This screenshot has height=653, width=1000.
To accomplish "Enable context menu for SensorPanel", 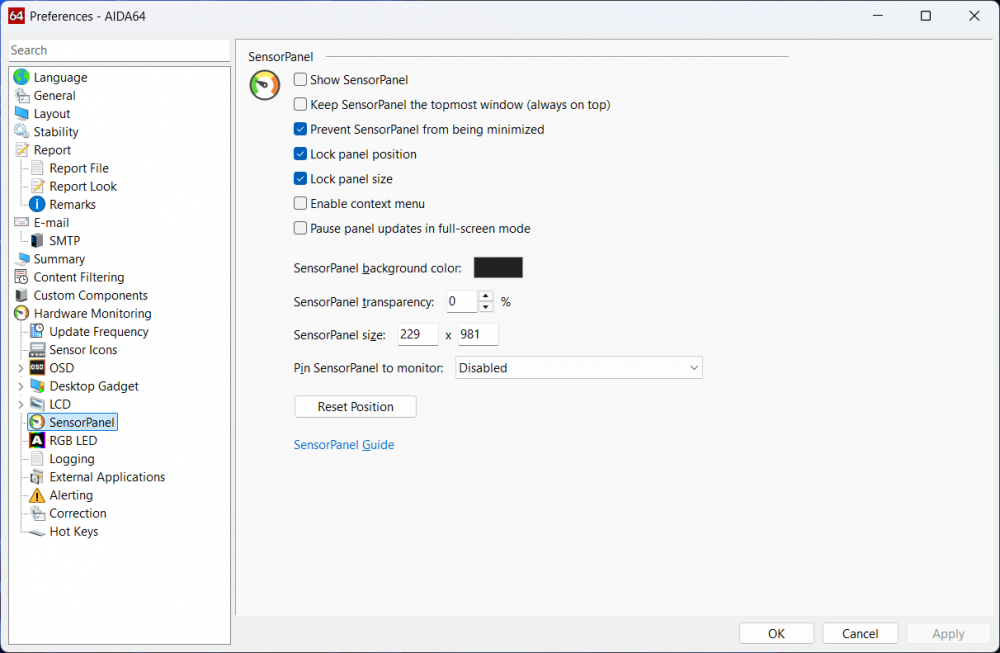I will pyautogui.click(x=299, y=203).
